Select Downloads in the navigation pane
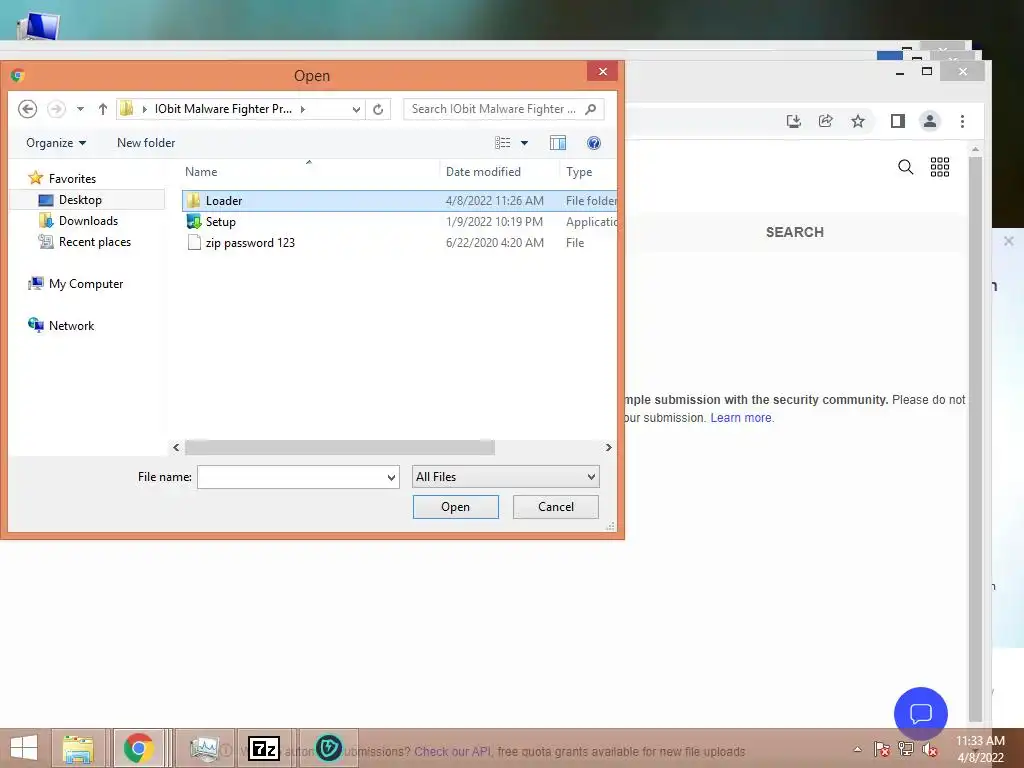The width and height of the screenshot is (1024, 768). pyautogui.click(x=78, y=221)
